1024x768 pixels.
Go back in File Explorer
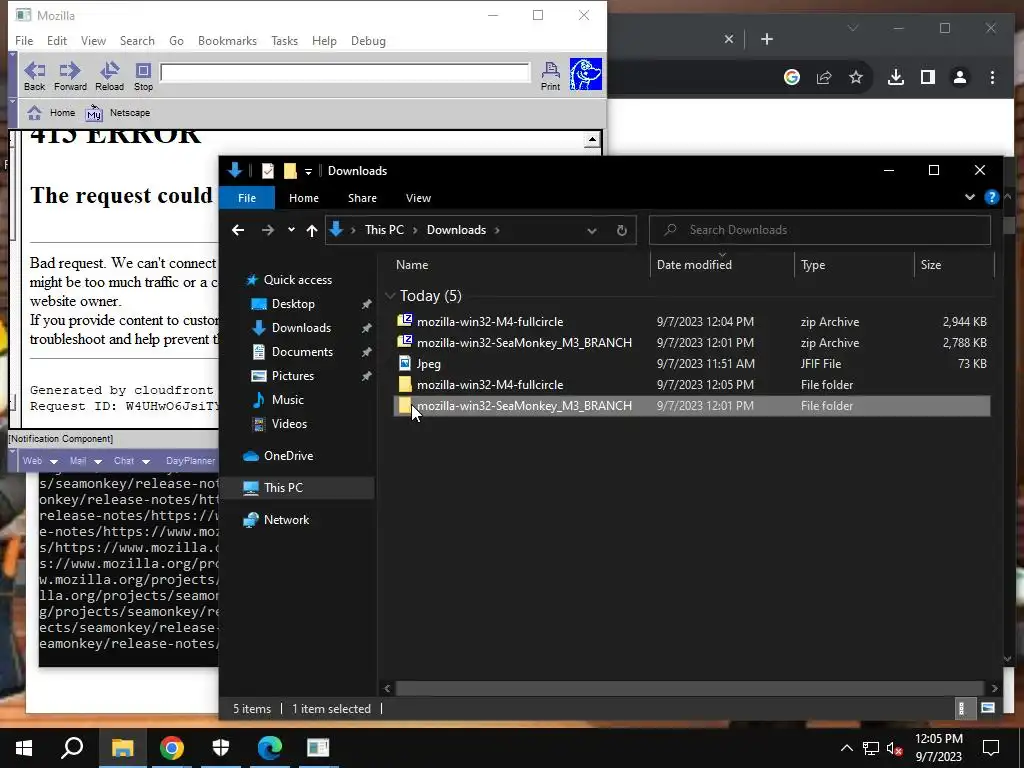[x=238, y=230]
